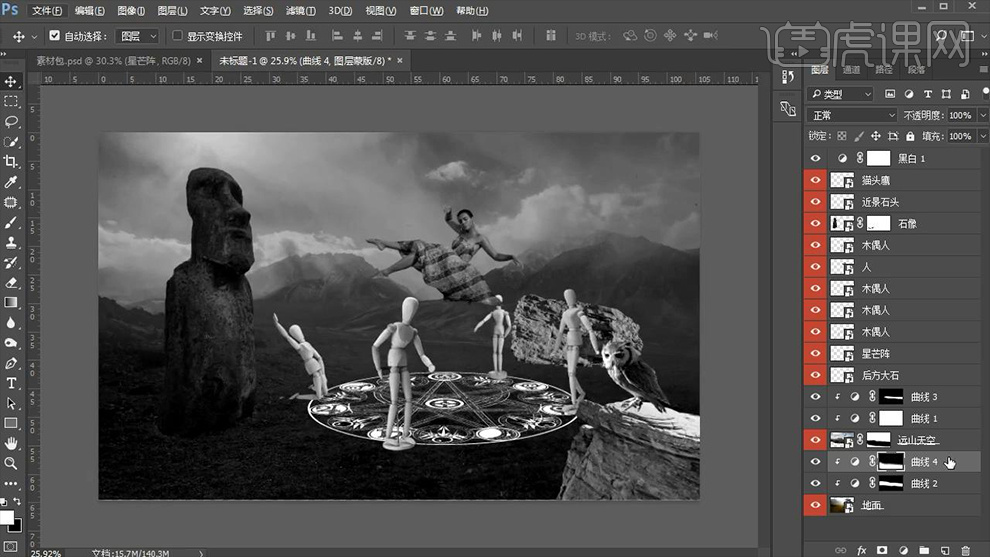The height and width of the screenshot is (557, 990).
Task: Select the Zoom tool
Action: pos(11,464)
